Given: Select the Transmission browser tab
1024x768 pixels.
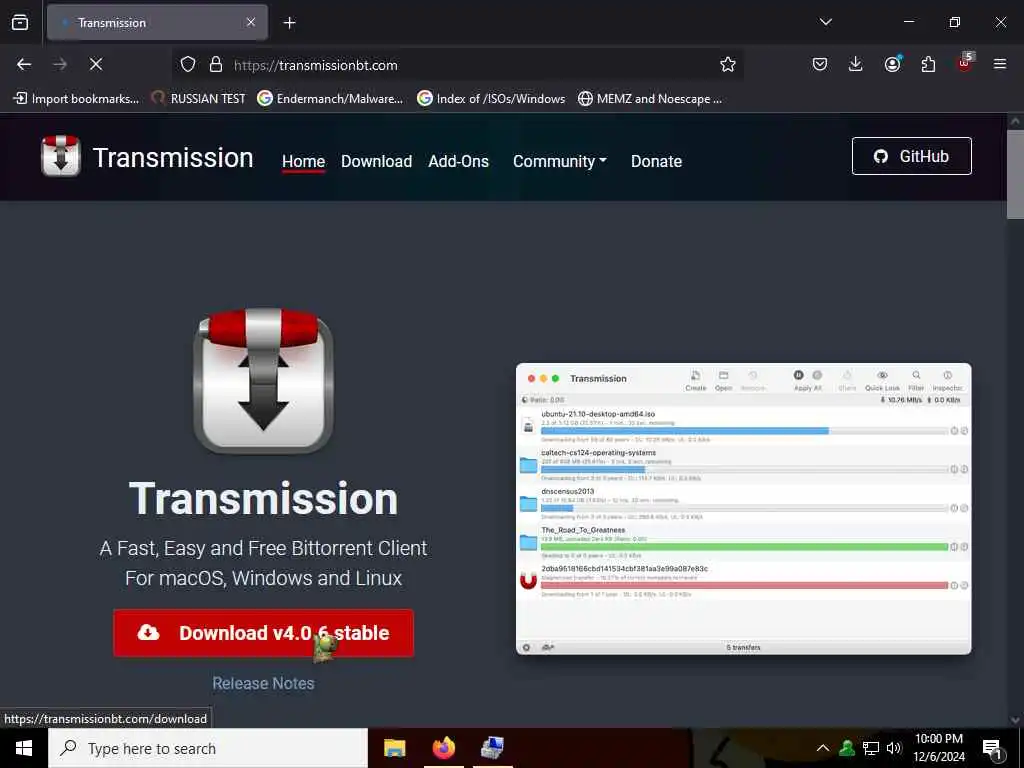Looking at the screenshot, I should click(x=157, y=22).
